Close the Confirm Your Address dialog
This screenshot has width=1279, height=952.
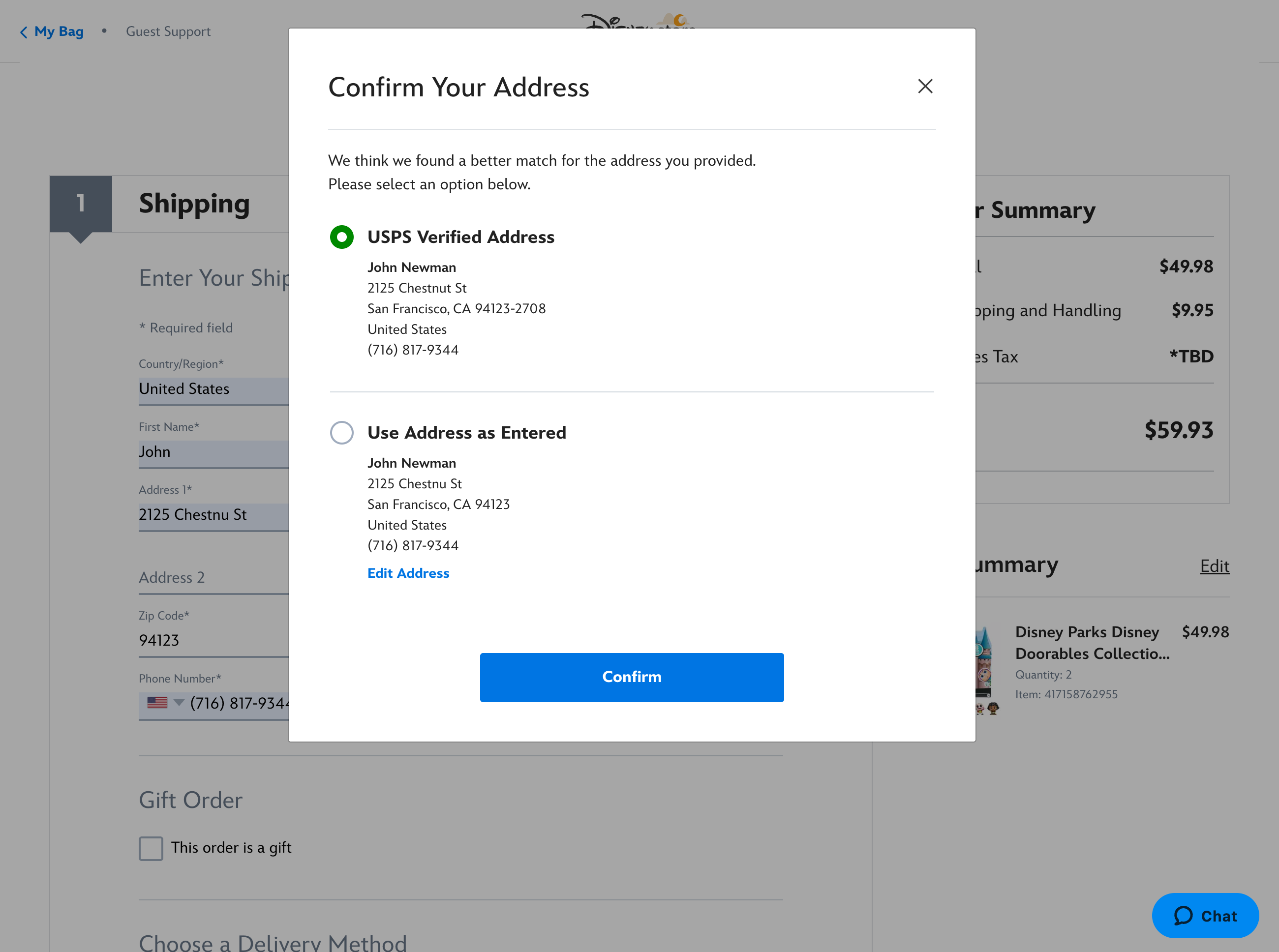(924, 86)
